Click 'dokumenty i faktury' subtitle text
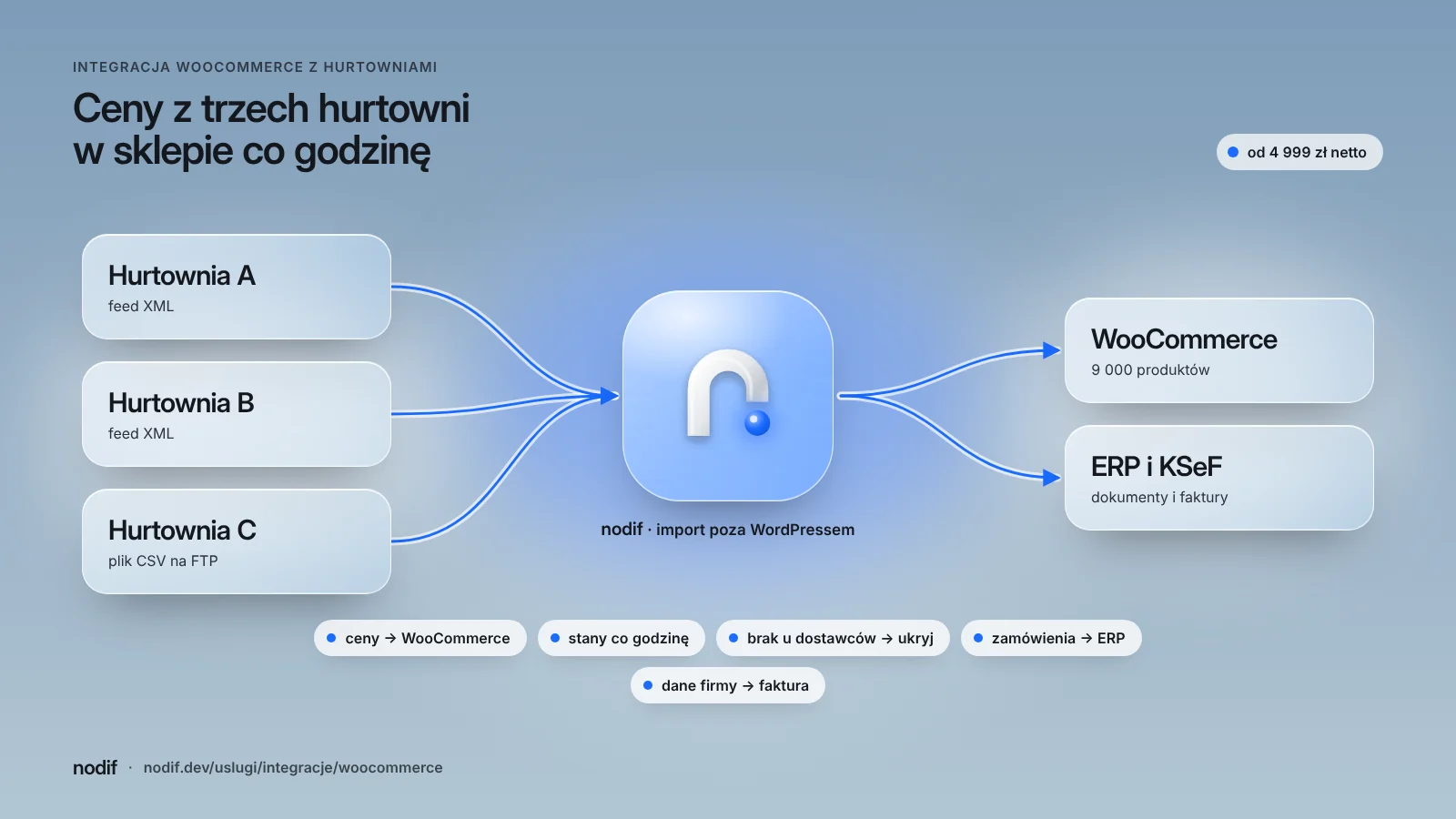This screenshot has height=819, width=1456. [x=1159, y=497]
